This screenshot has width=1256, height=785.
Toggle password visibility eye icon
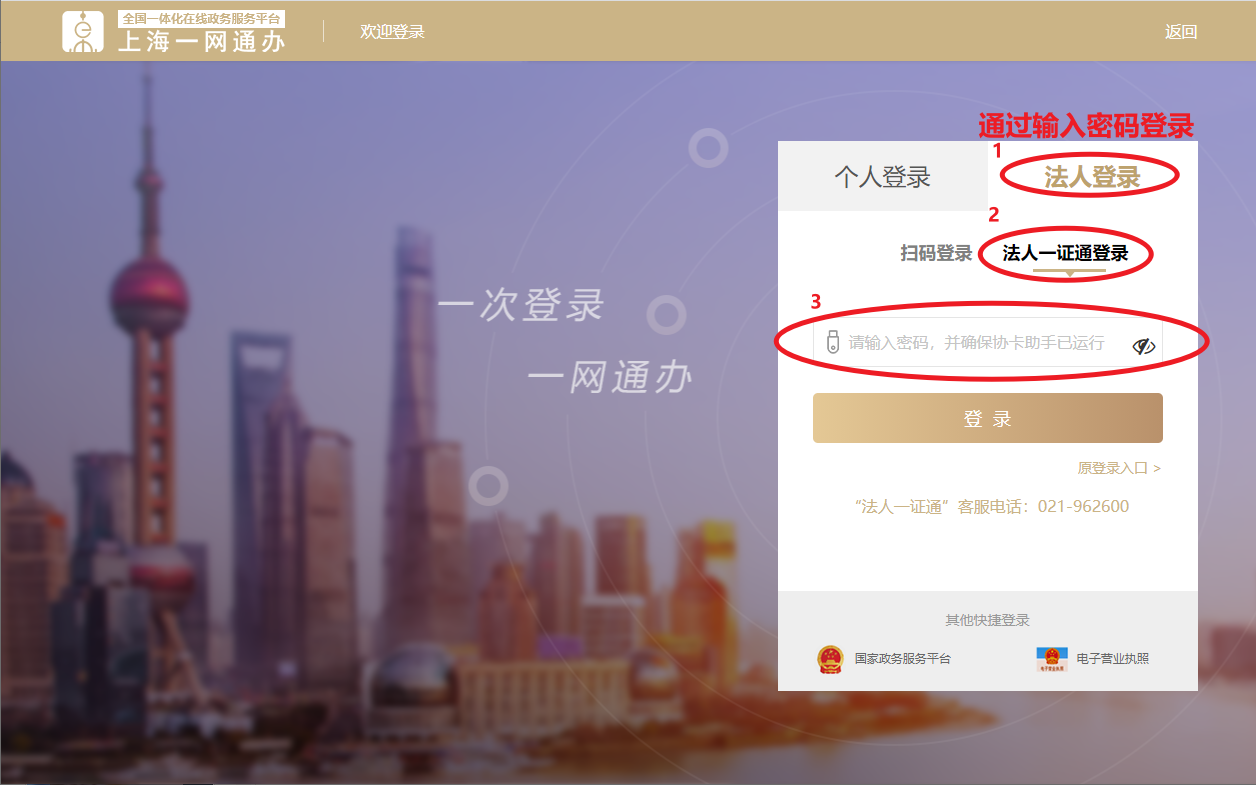click(x=1143, y=346)
